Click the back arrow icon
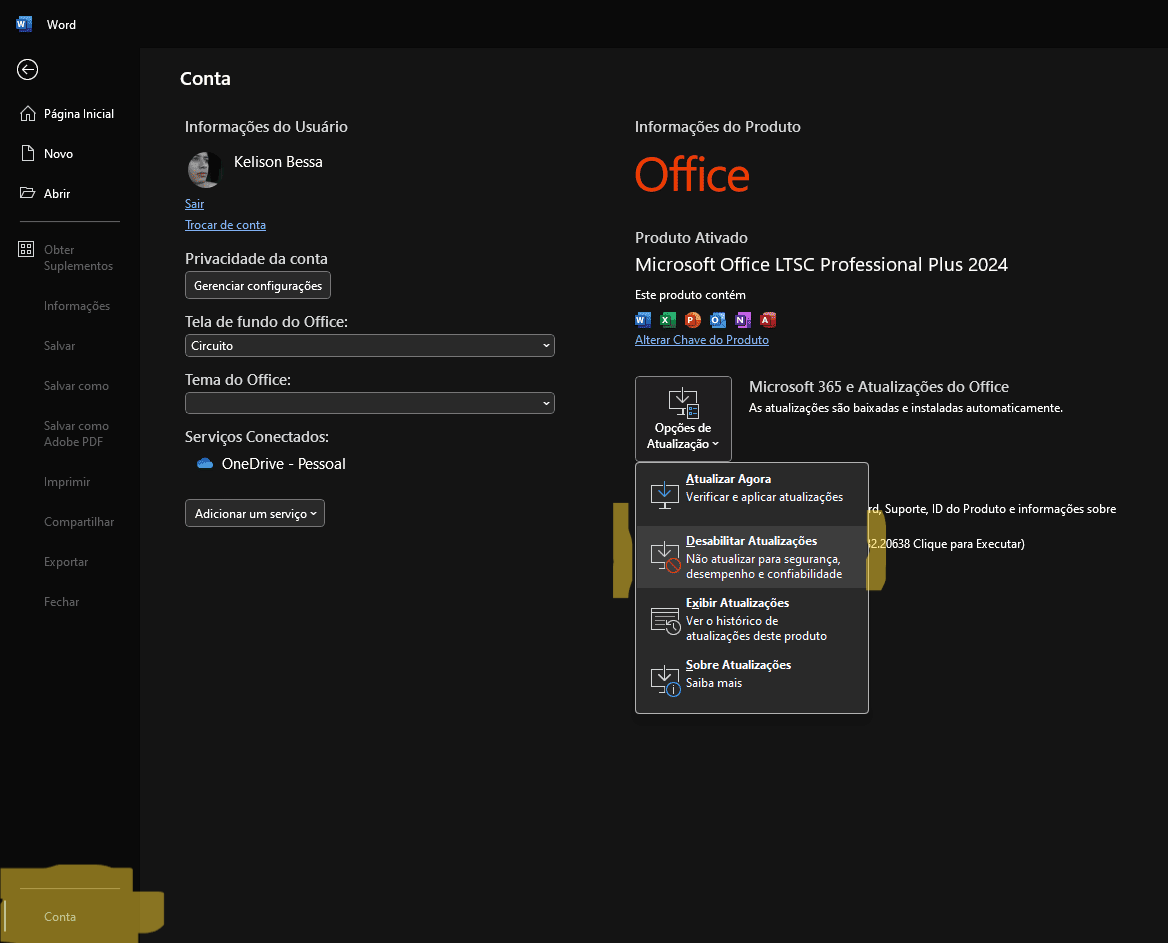The height and width of the screenshot is (943, 1168). click(x=28, y=69)
